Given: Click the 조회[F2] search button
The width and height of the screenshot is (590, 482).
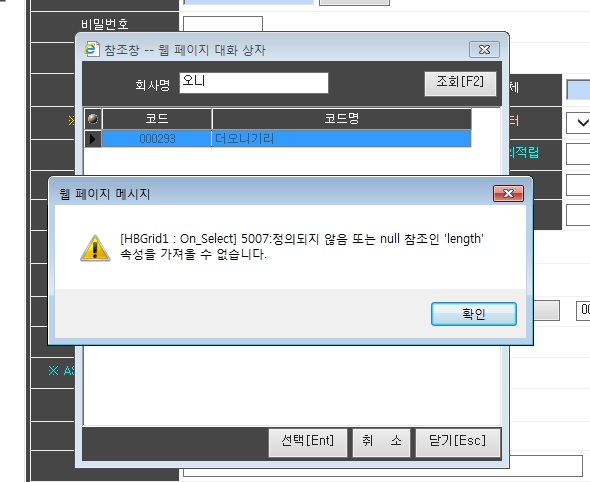Looking at the screenshot, I should click(460, 84).
